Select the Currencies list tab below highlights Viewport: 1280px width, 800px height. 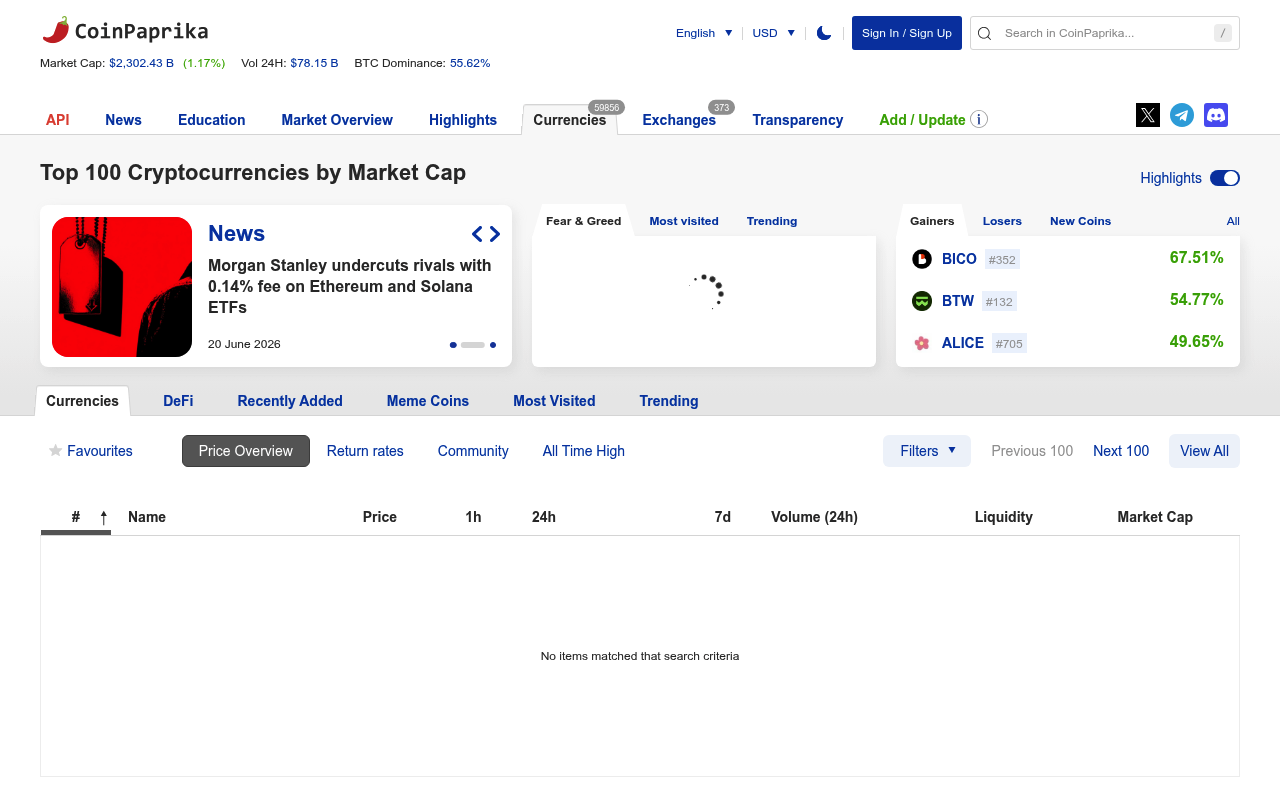tap(83, 401)
